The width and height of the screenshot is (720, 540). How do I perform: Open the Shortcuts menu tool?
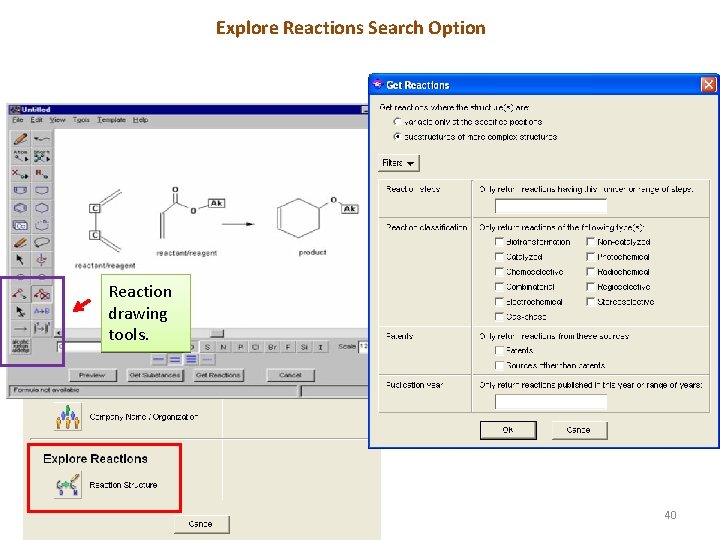coord(42,156)
